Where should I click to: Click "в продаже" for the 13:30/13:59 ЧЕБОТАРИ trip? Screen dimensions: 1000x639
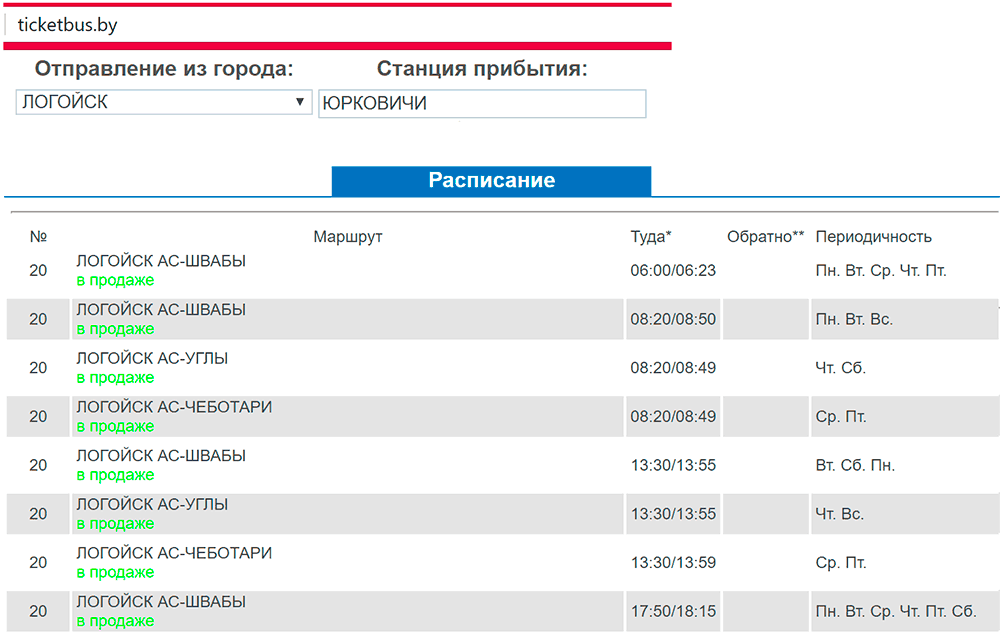pos(115,573)
